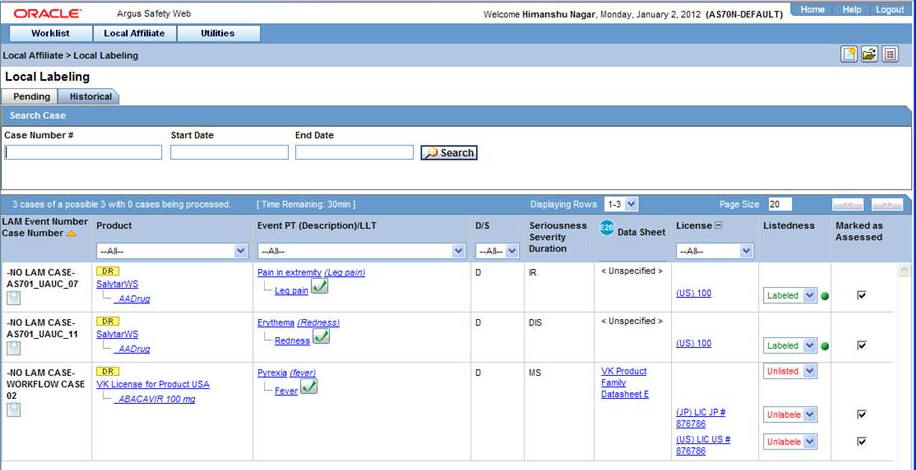The image size is (916, 470).
Task: Open the Redness LLT link
Action: coord(292,341)
